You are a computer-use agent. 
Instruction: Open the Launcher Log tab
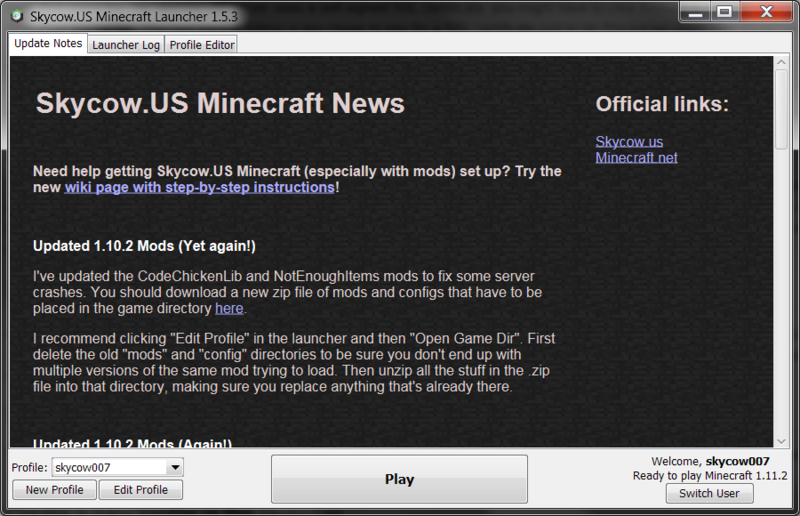[x=126, y=45]
